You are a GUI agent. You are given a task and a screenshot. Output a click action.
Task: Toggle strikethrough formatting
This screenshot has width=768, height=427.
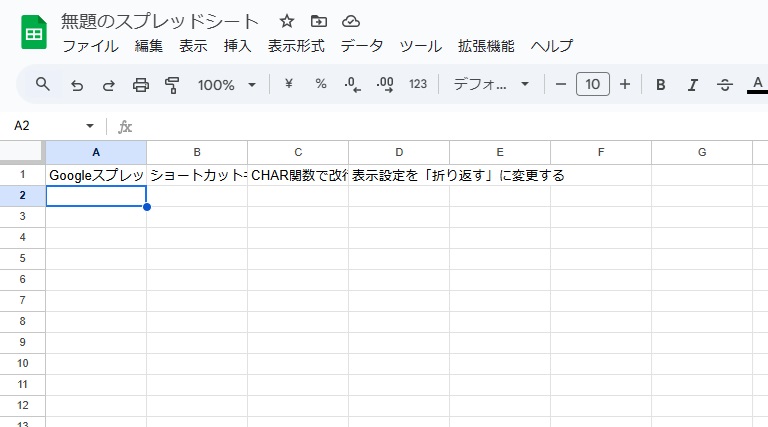coord(724,85)
